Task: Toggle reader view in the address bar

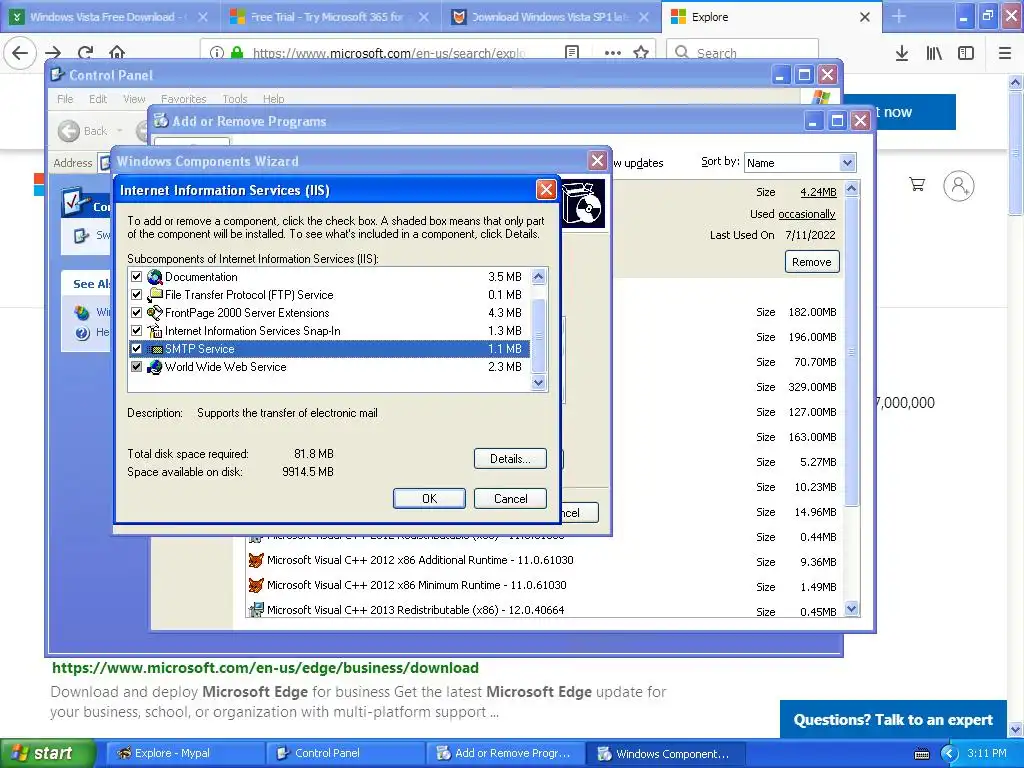Action: tap(572, 53)
